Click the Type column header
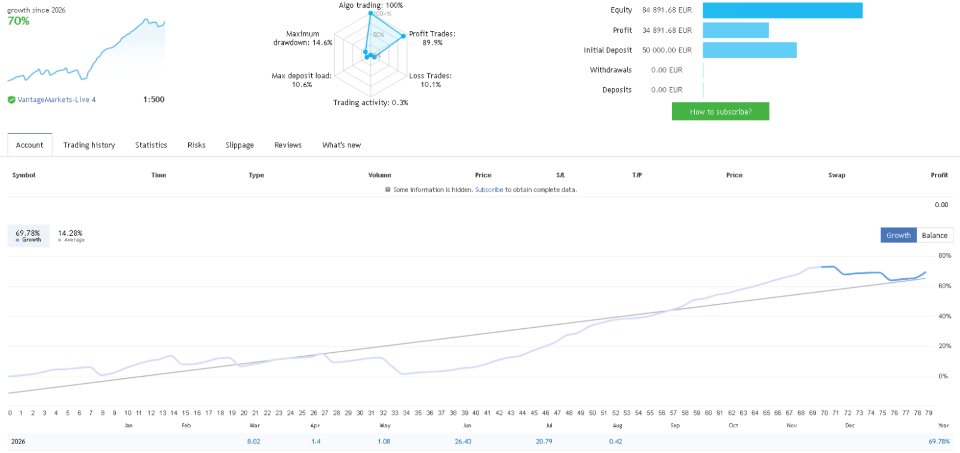960x453 pixels. click(256, 175)
